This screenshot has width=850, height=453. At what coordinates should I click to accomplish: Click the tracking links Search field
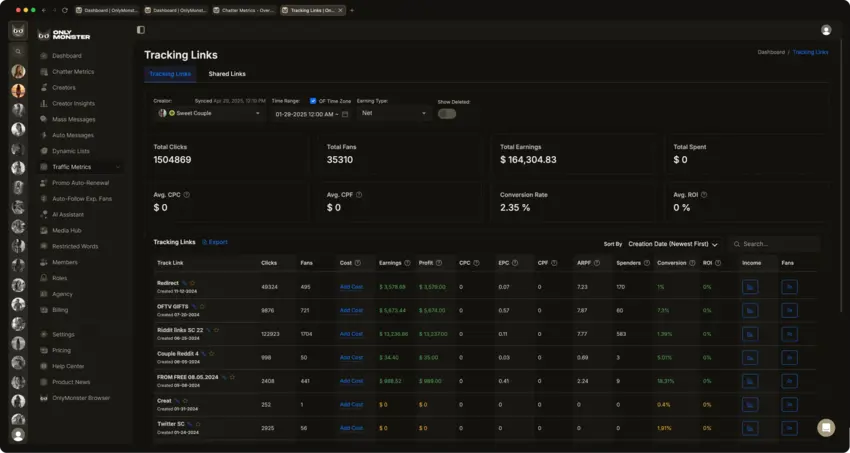pyautogui.click(x=774, y=244)
